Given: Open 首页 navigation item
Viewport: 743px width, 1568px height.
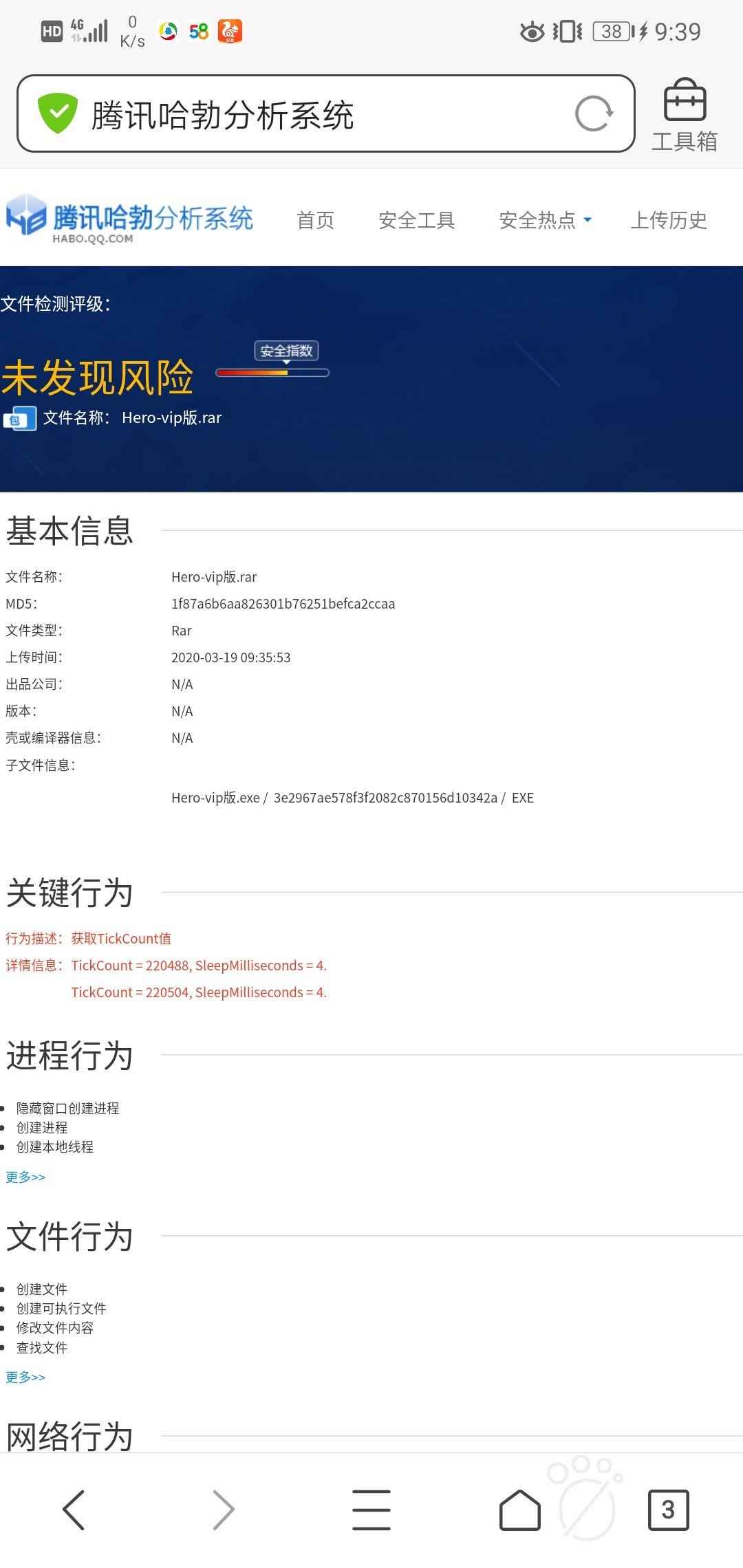Looking at the screenshot, I should point(315,220).
